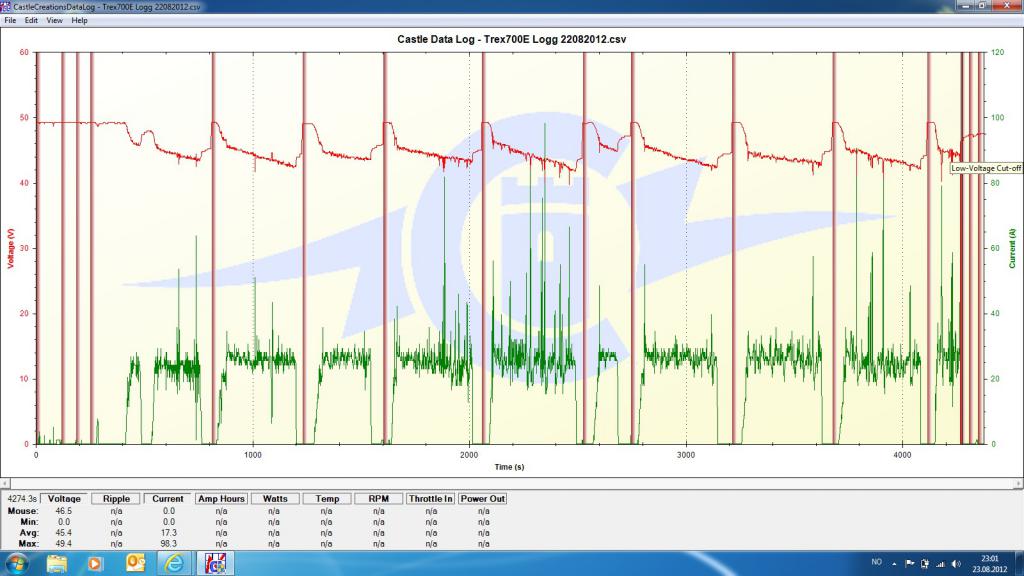Image resolution: width=1024 pixels, height=576 pixels.
Task: Toggle the Current data series button
Action: pos(168,498)
